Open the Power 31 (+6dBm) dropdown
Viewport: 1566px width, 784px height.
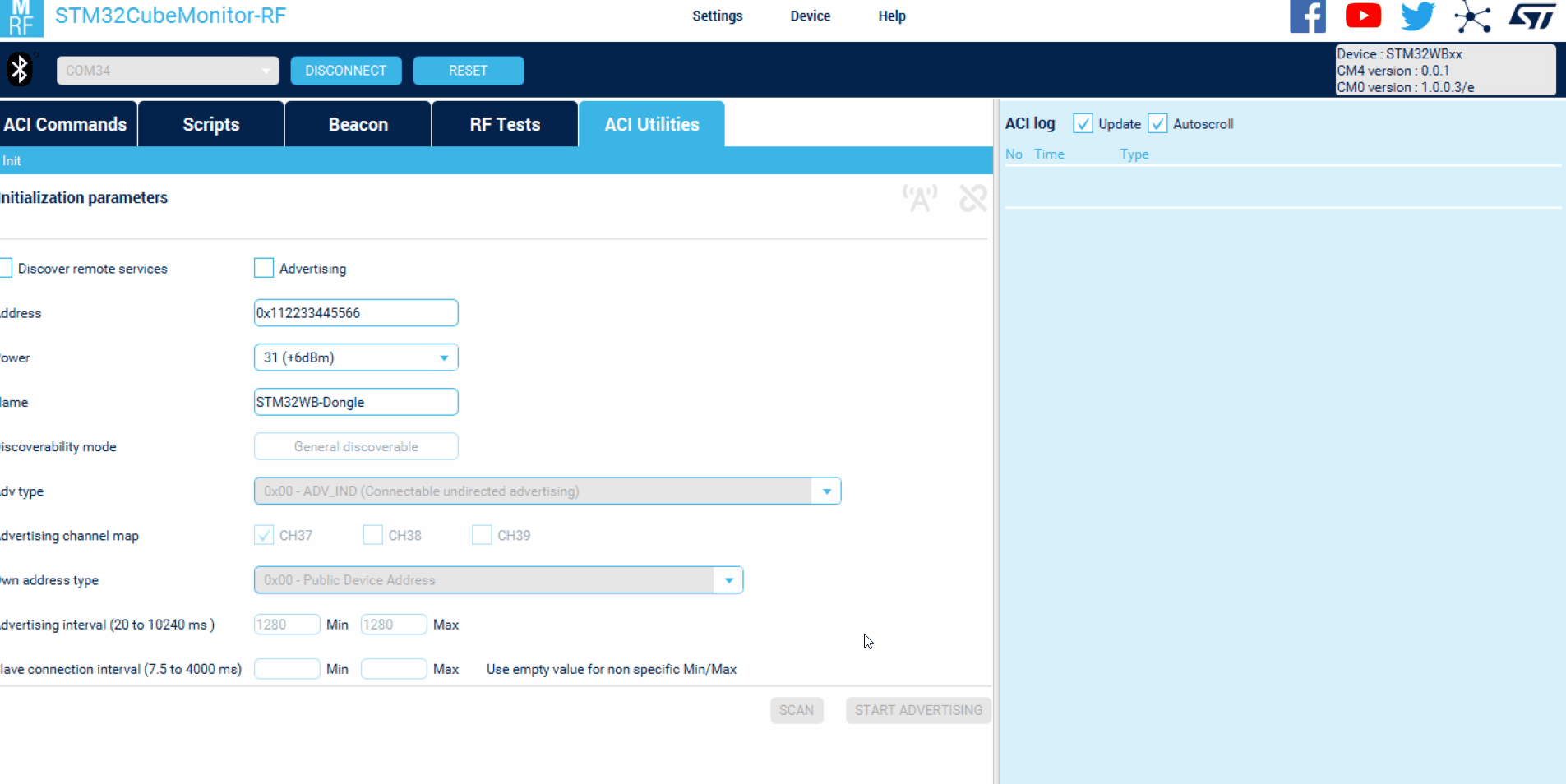click(356, 357)
